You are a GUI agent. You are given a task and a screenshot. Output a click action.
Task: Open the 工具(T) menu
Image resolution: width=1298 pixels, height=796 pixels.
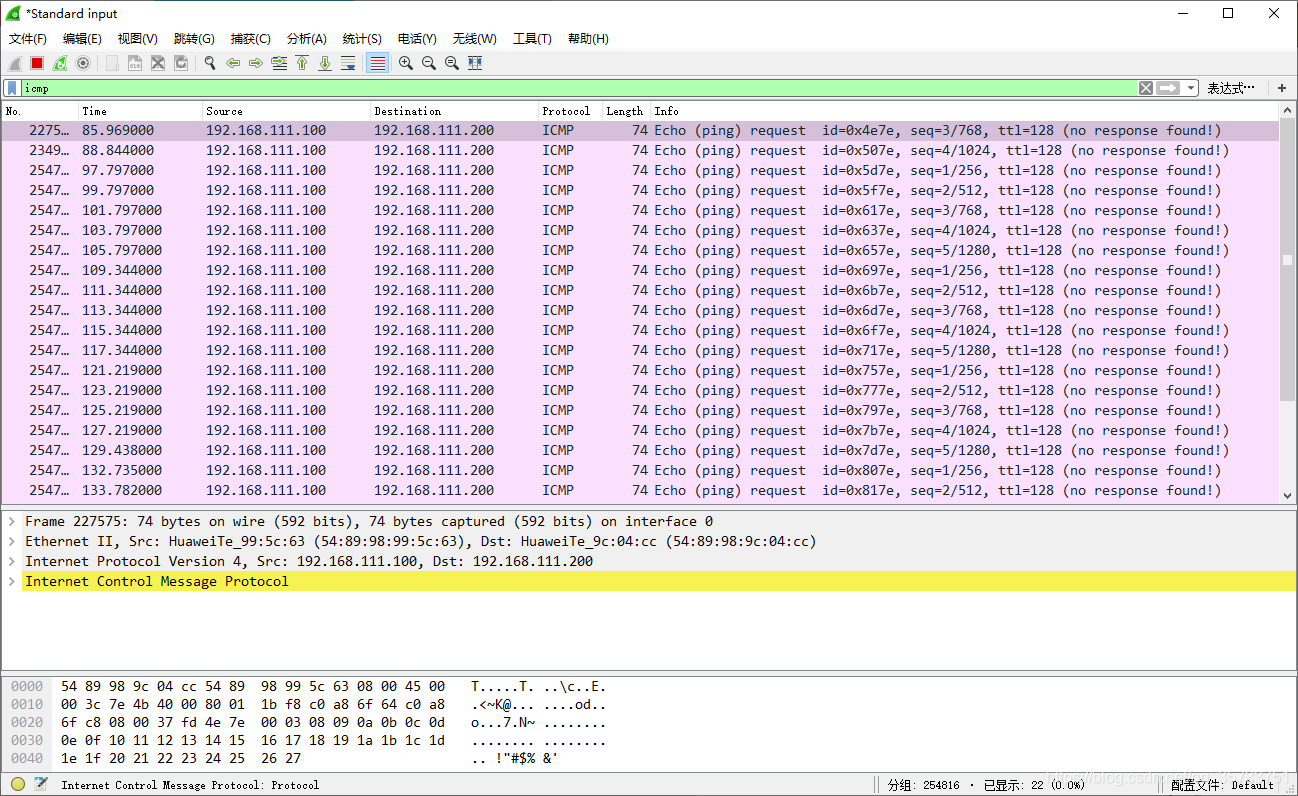(x=532, y=39)
